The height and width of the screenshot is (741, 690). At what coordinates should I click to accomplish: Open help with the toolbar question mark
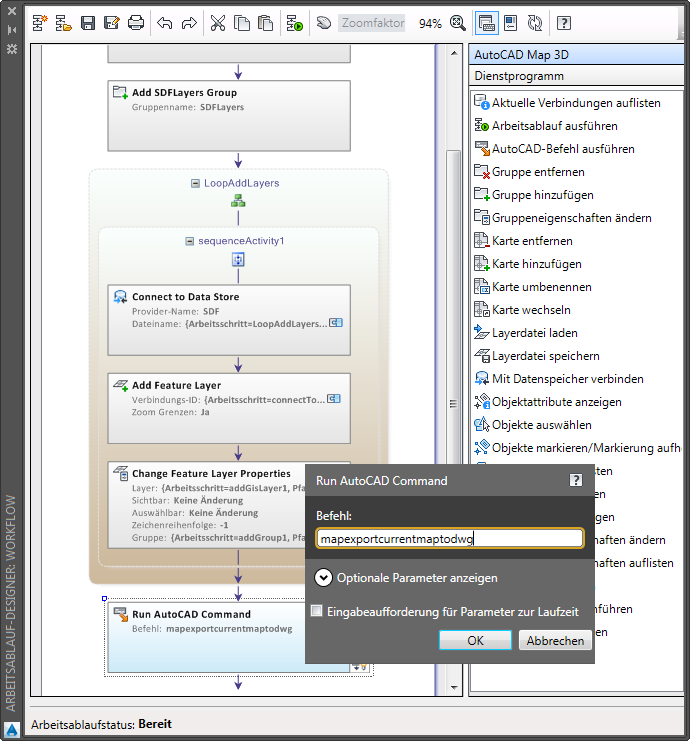coord(564,23)
